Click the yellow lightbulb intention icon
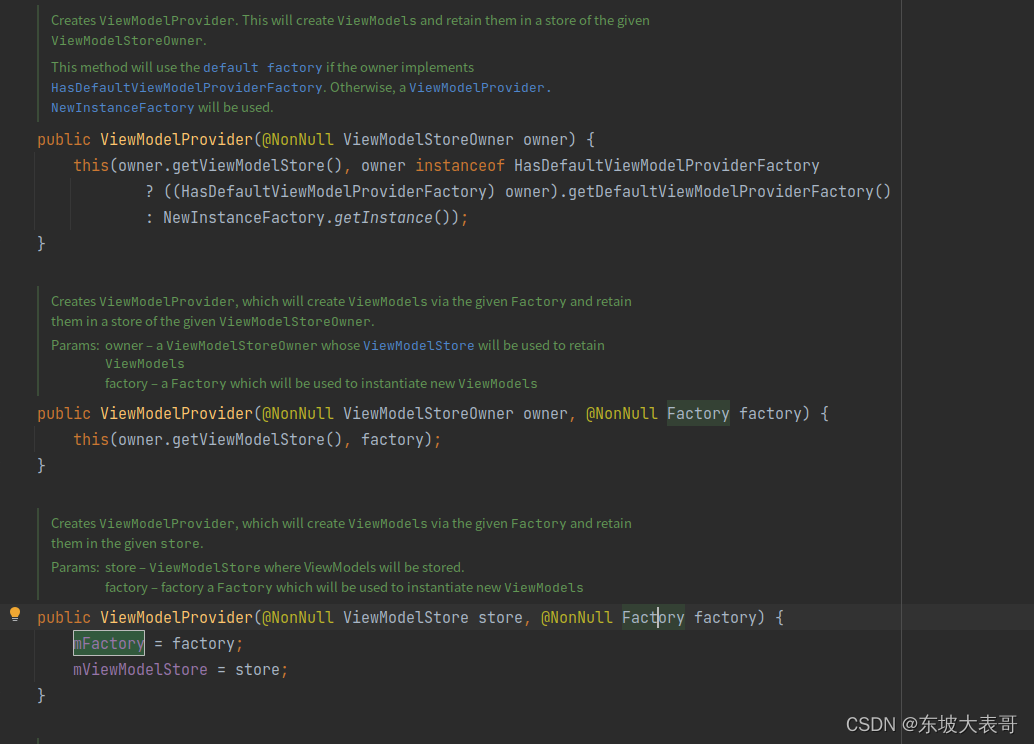Screen dimensions: 1034x744 [x=15, y=615]
